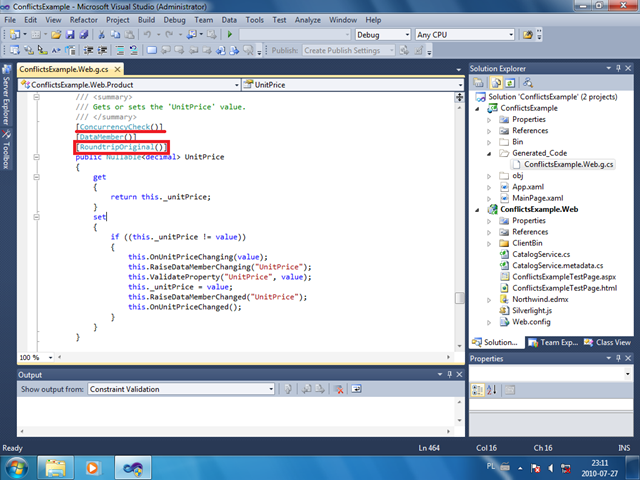
Task: Click the View Class Diagram icon
Action: pyautogui.click(x=528, y=83)
